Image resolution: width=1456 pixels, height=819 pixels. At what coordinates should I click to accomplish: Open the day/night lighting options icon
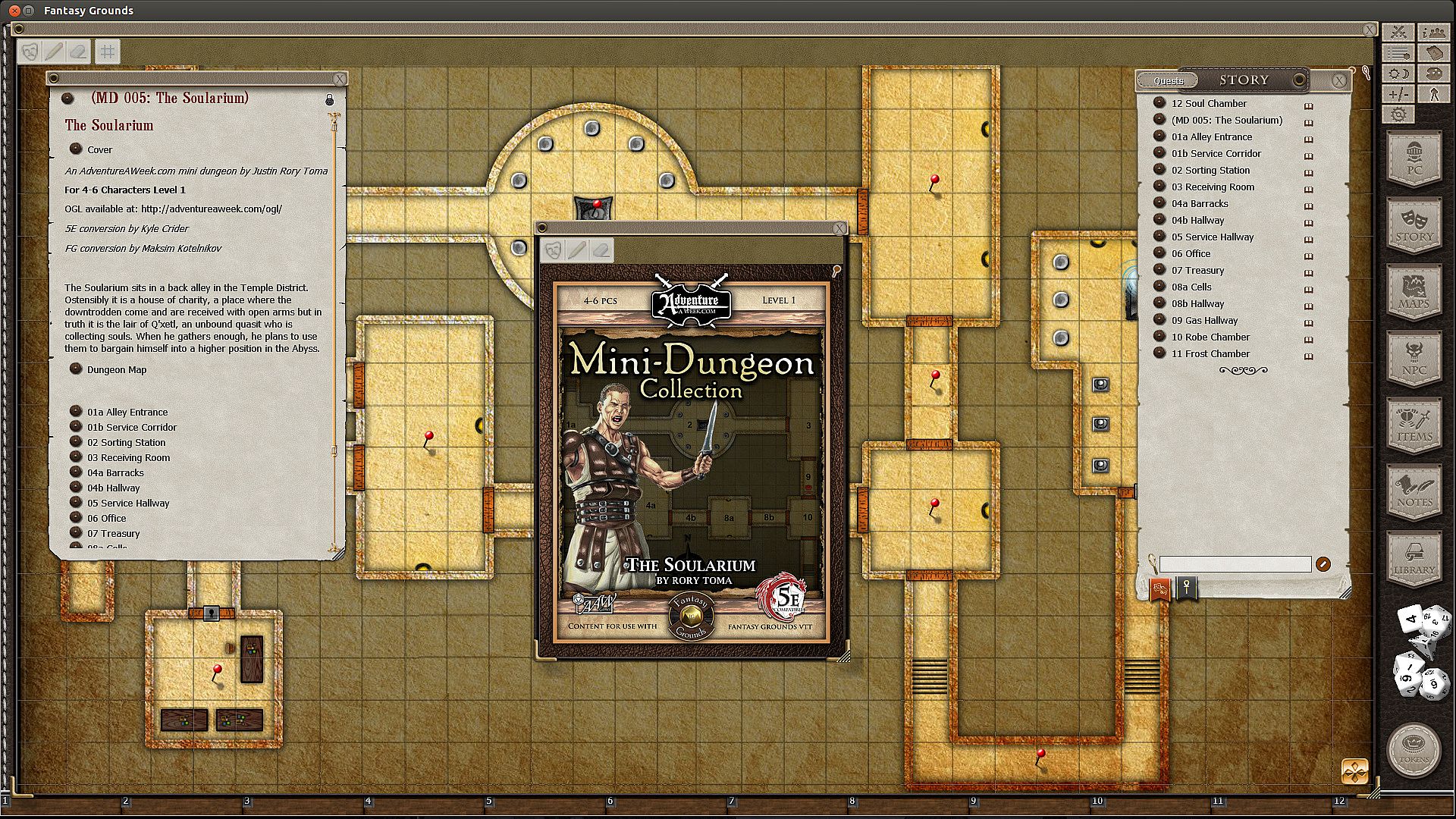pyautogui.click(x=1398, y=74)
